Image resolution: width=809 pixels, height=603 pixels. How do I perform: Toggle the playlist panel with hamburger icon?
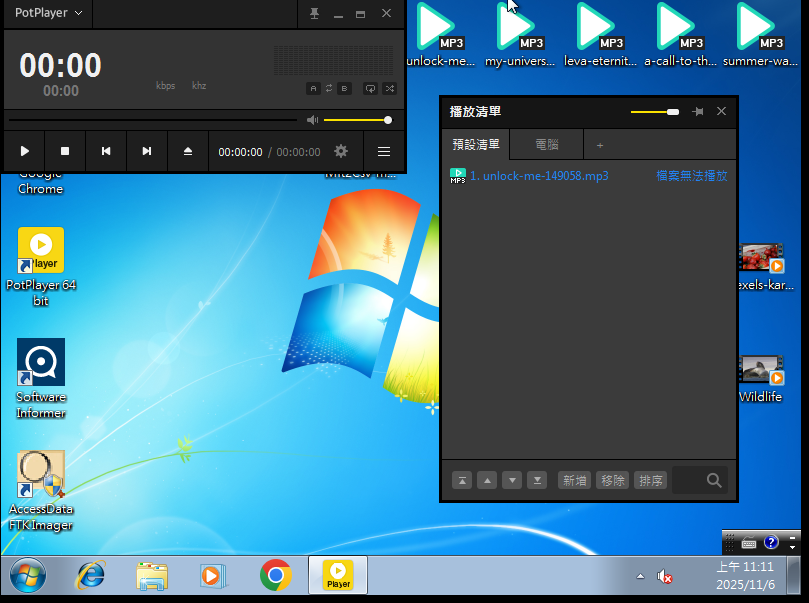(x=384, y=152)
